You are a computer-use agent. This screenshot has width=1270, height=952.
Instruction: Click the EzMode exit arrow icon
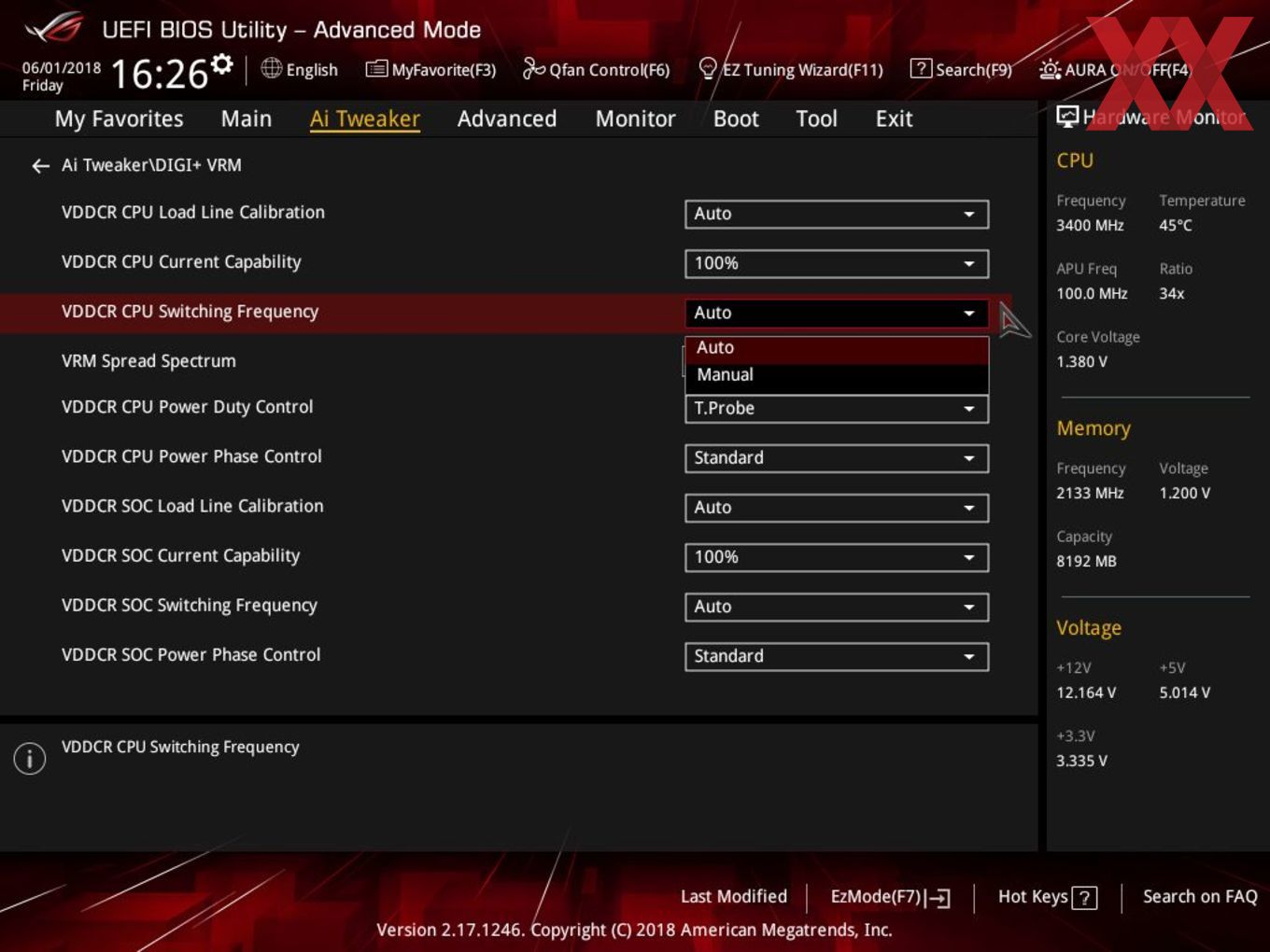[939, 898]
